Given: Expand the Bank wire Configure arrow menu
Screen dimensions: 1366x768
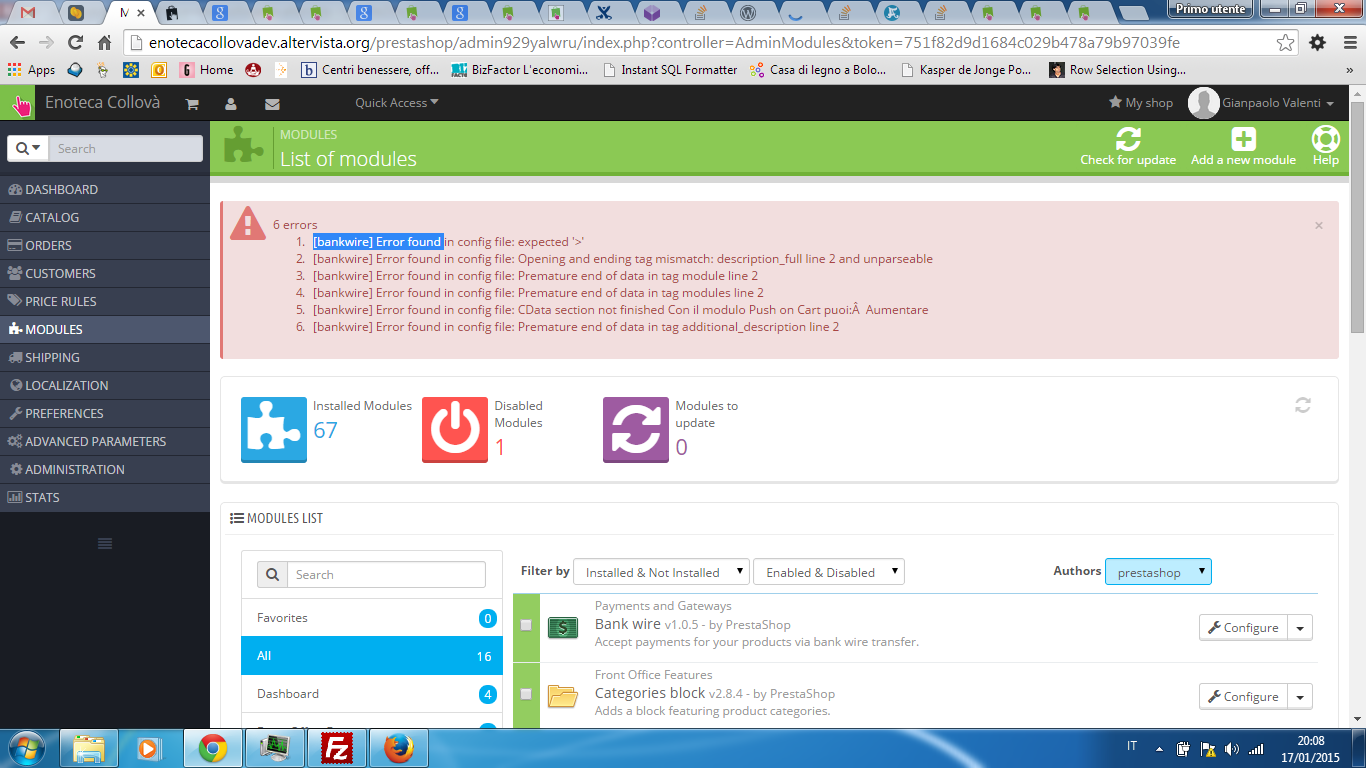Looking at the screenshot, I should [x=1300, y=627].
